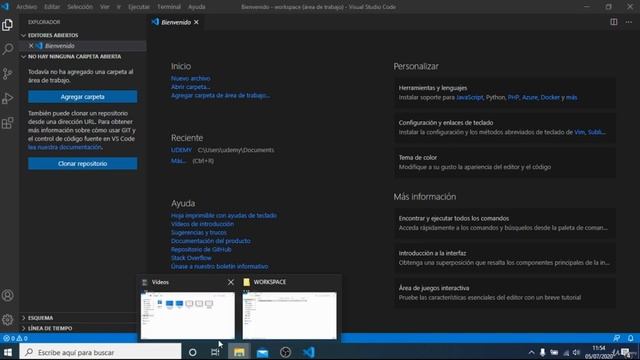Open the lea nuestra documentación link

pos(64,147)
